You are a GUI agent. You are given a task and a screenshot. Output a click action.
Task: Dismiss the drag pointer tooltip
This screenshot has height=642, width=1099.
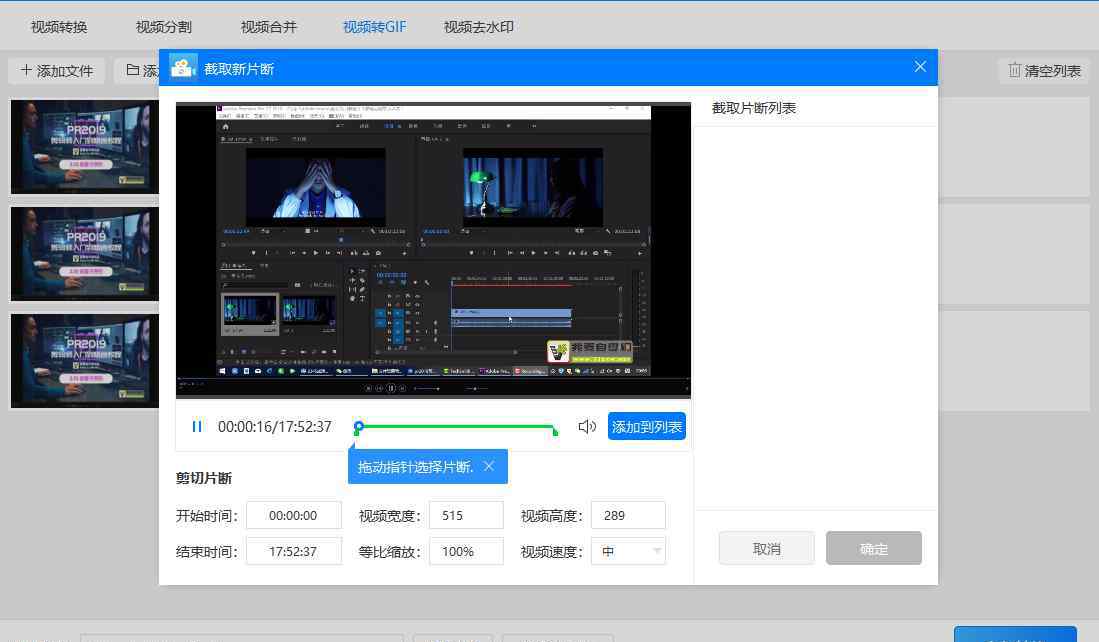point(488,467)
